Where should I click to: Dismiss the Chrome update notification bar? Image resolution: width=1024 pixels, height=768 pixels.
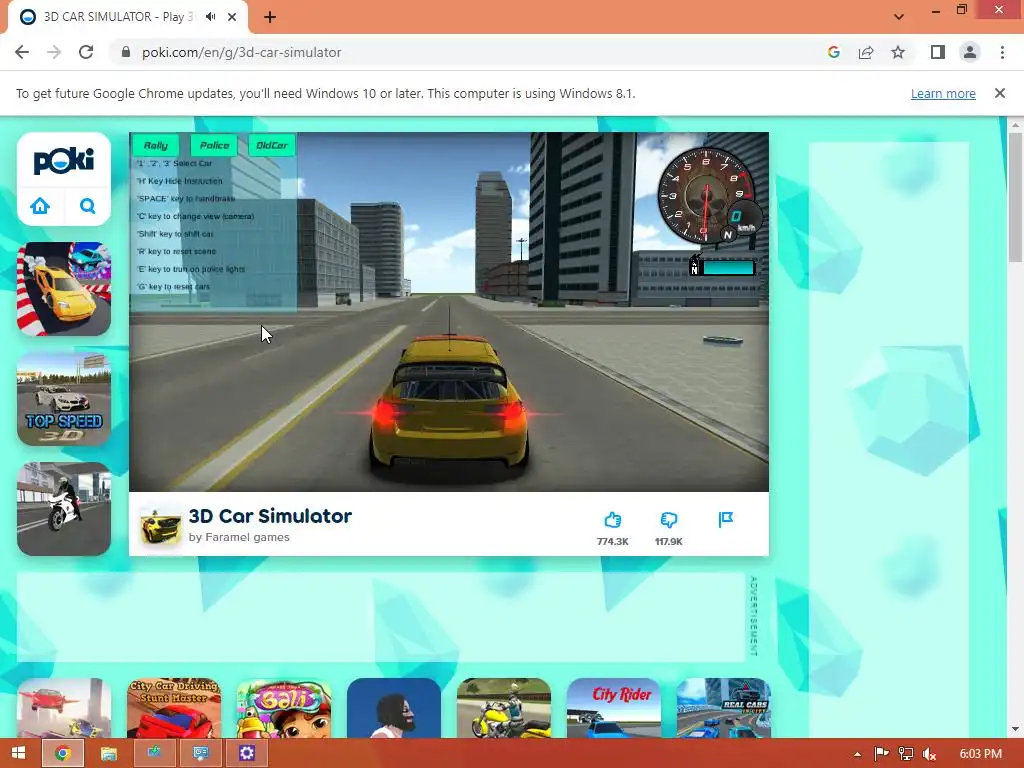1000,93
